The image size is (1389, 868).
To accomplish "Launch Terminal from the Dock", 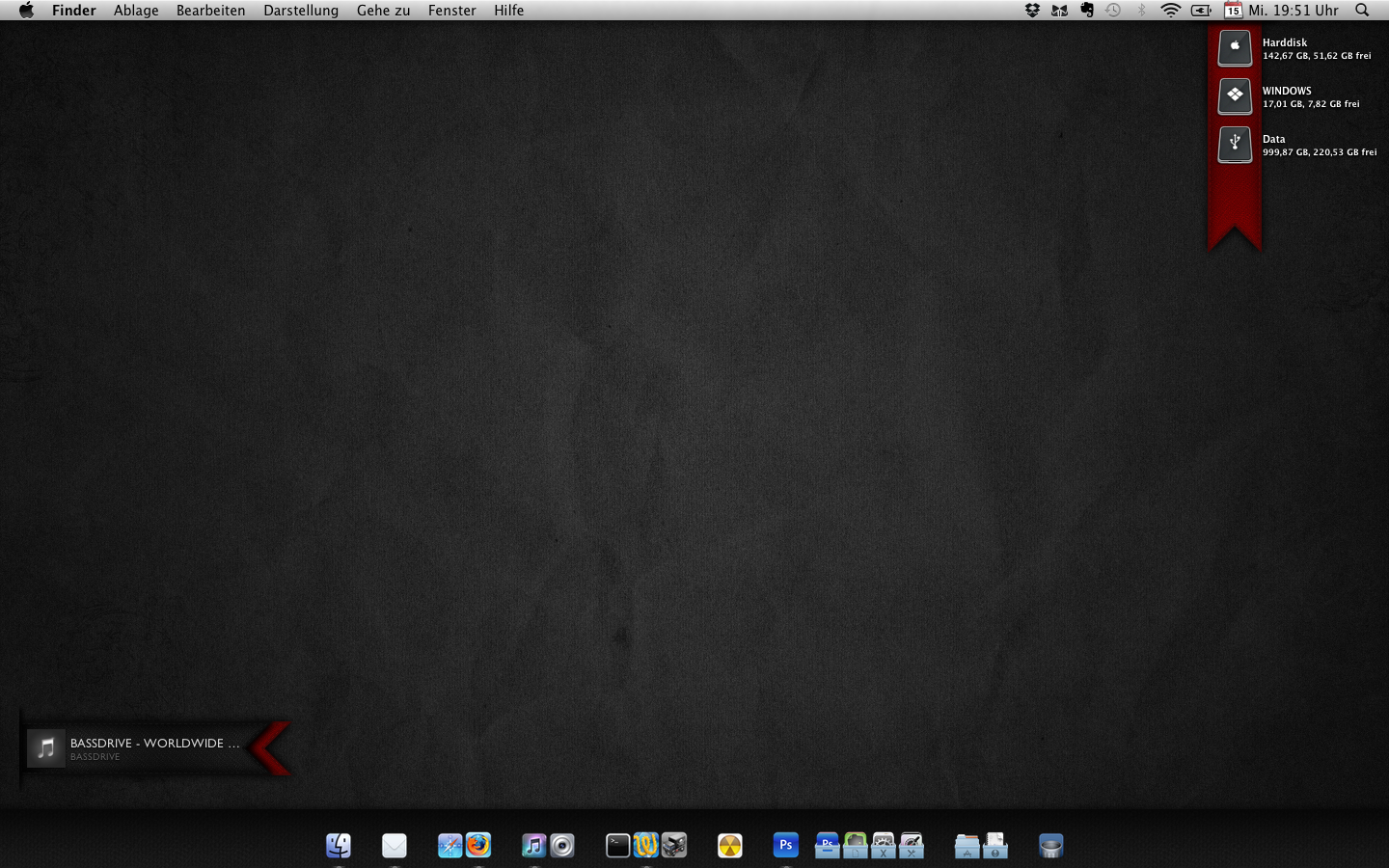I will point(618,846).
